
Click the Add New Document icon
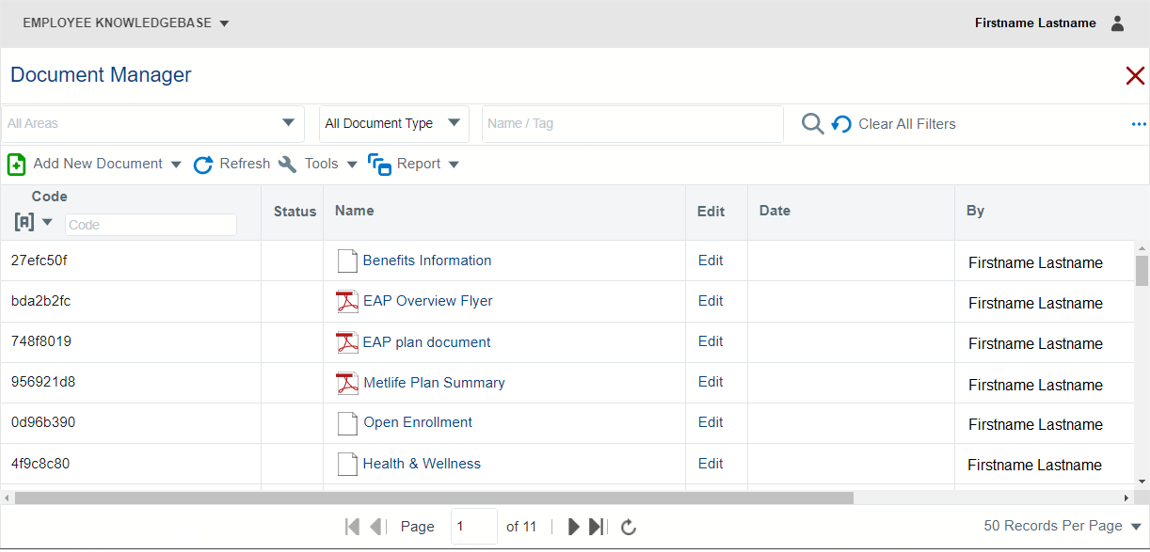(x=16, y=164)
